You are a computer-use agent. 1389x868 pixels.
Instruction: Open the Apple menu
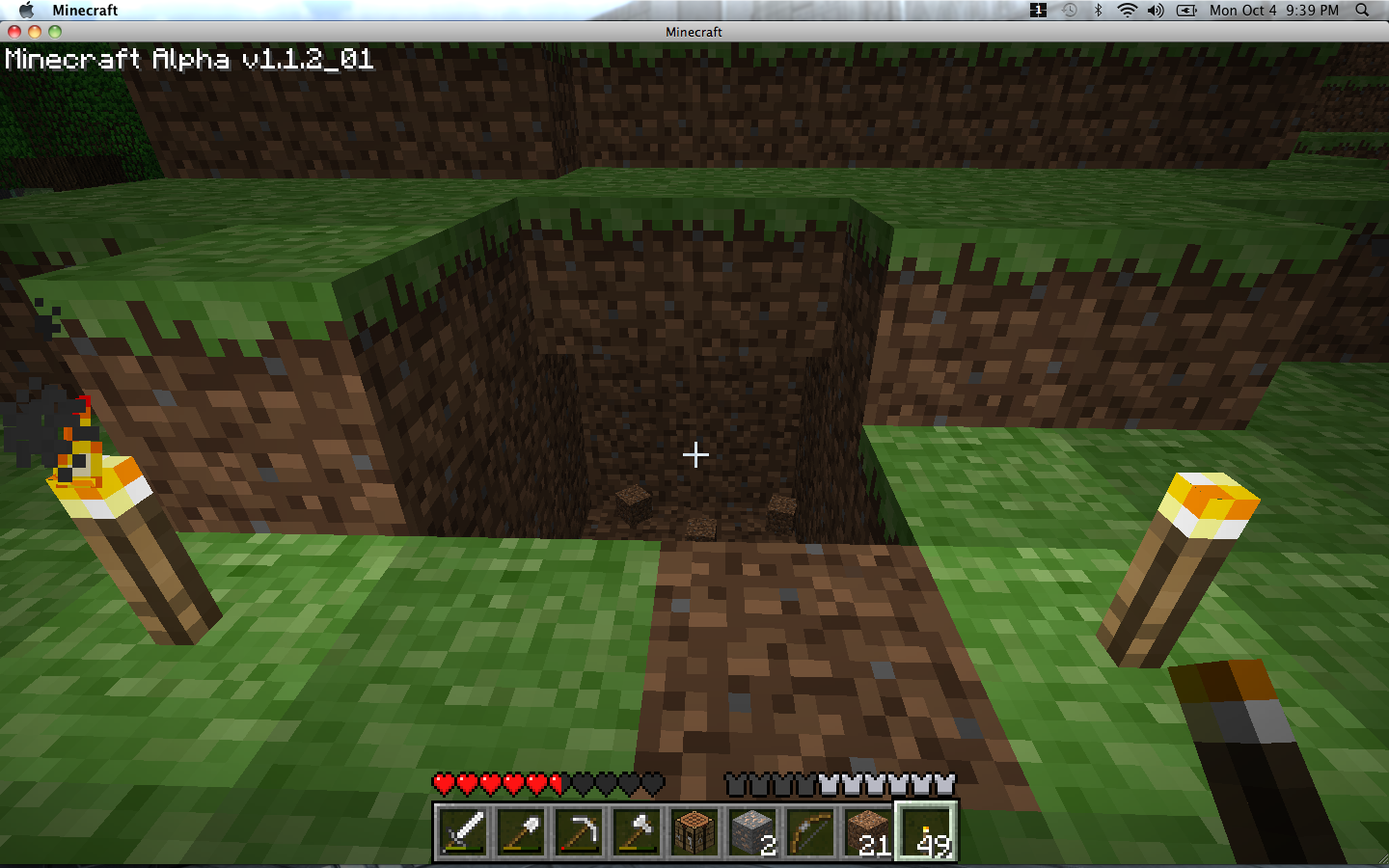(x=27, y=10)
